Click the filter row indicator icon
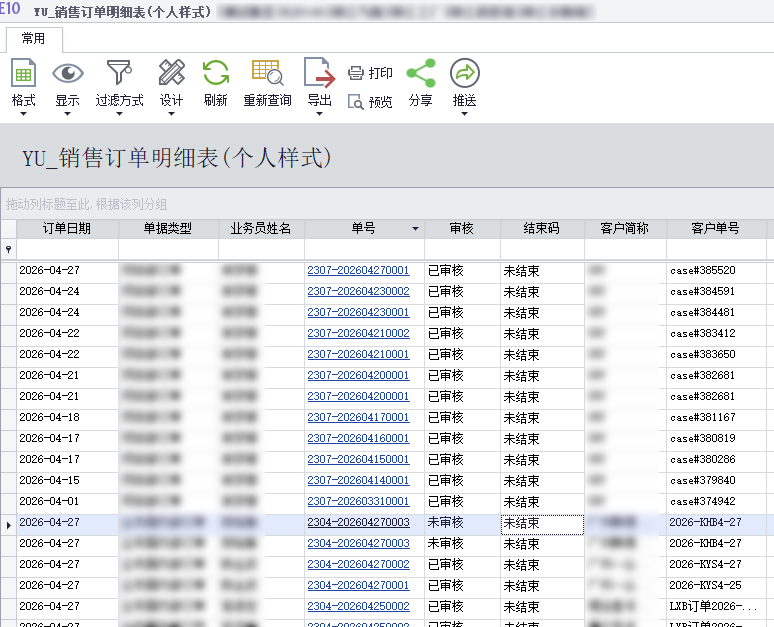Screen dimensions: 774x627 8,249
